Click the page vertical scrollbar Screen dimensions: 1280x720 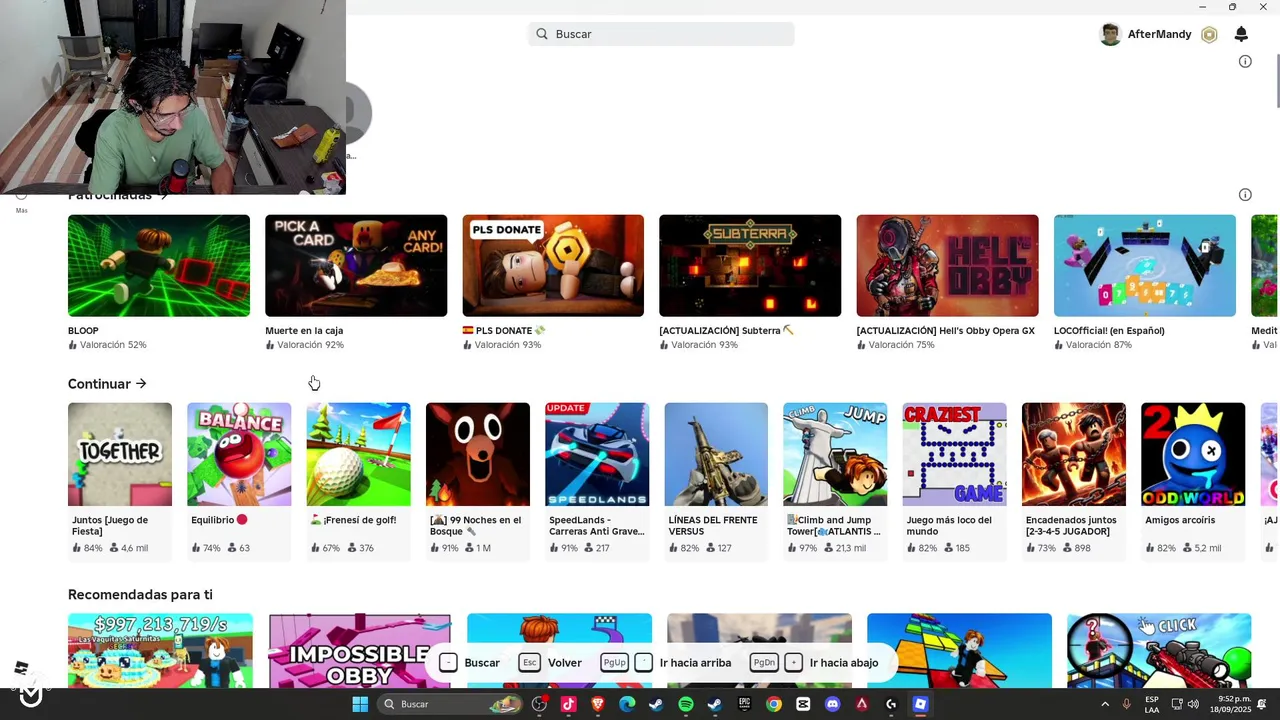click(1277, 80)
